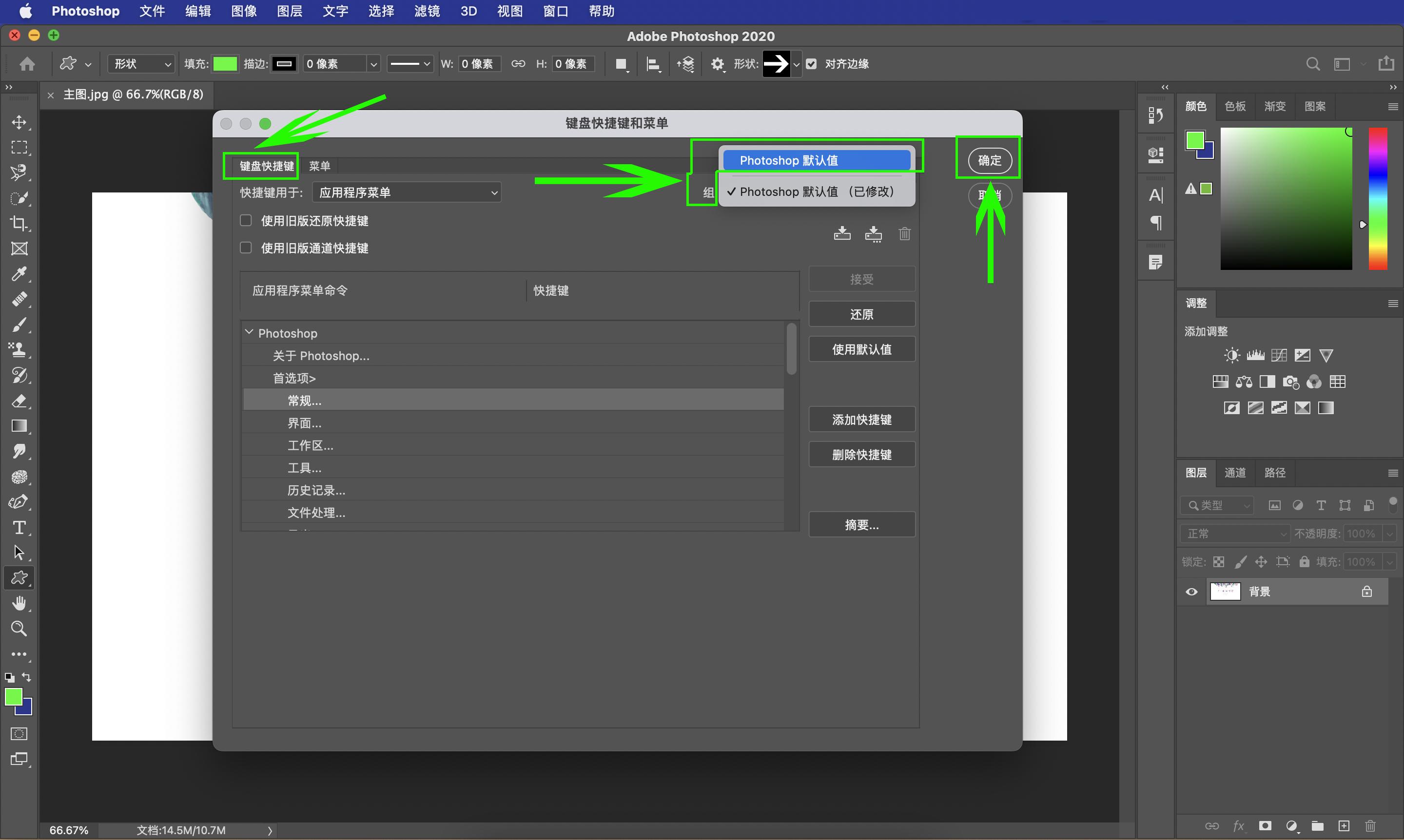The height and width of the screenshot is (840, 1404).
Task: Toggle Quick Mask mode icon
Action: (x=19, y=734)
